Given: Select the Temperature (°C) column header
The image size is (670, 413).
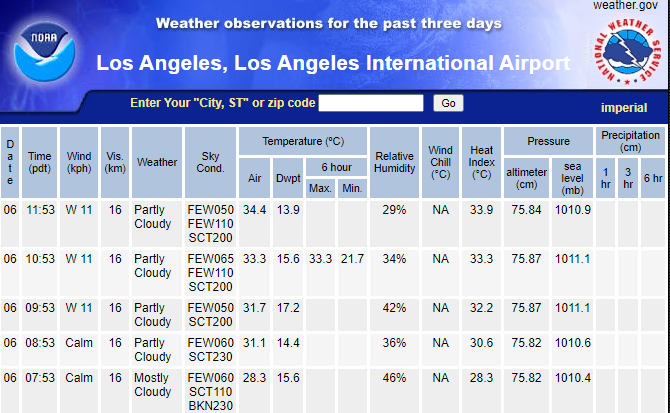Looking at the screenshot, I should click(x=303, y=141).
